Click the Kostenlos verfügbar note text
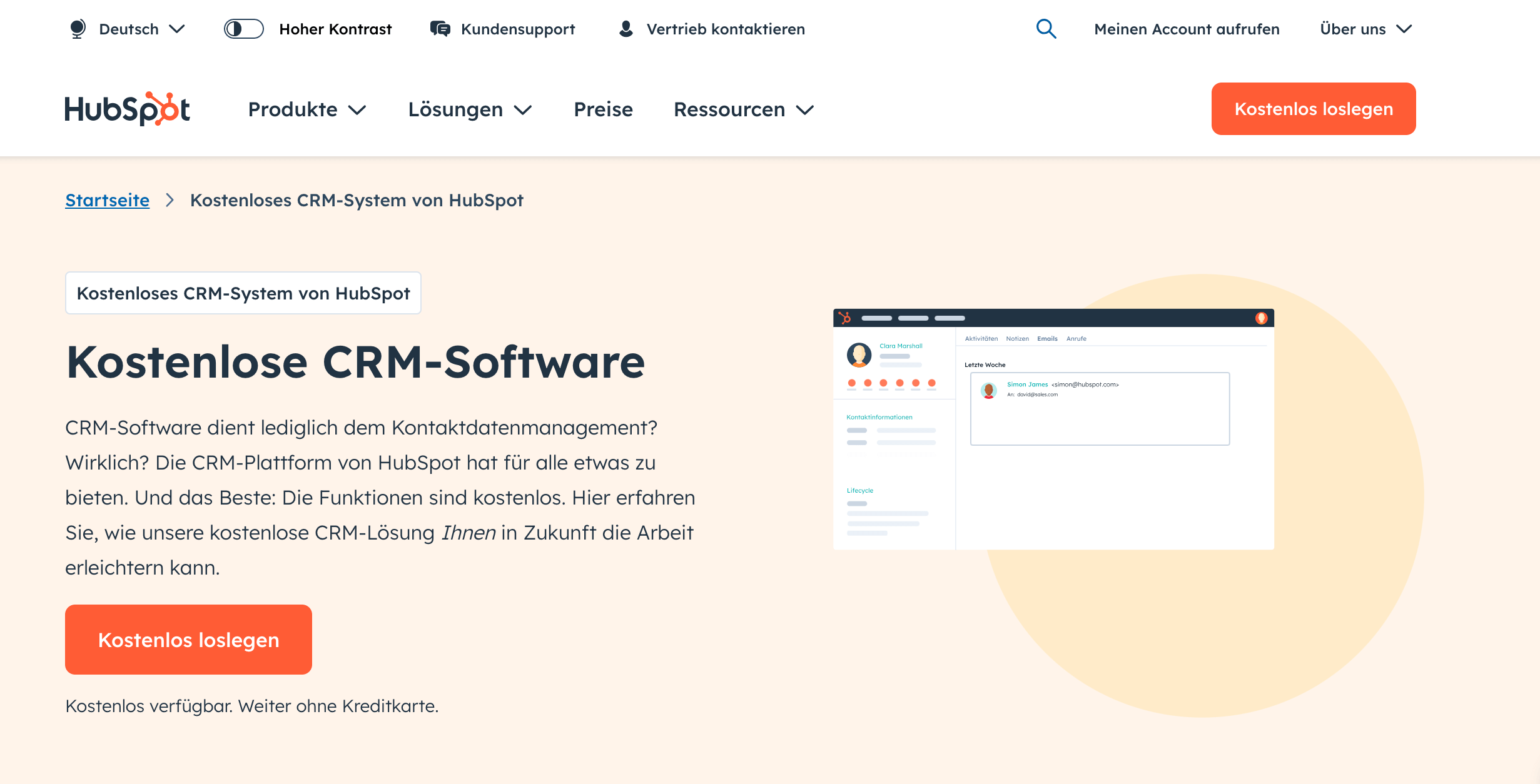This screenshot has height=784, width=1540. (252, 706)
